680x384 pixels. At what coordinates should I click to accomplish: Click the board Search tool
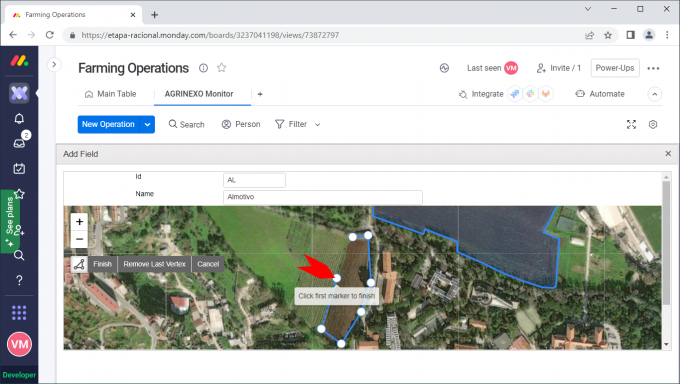(x=186, y=125)
